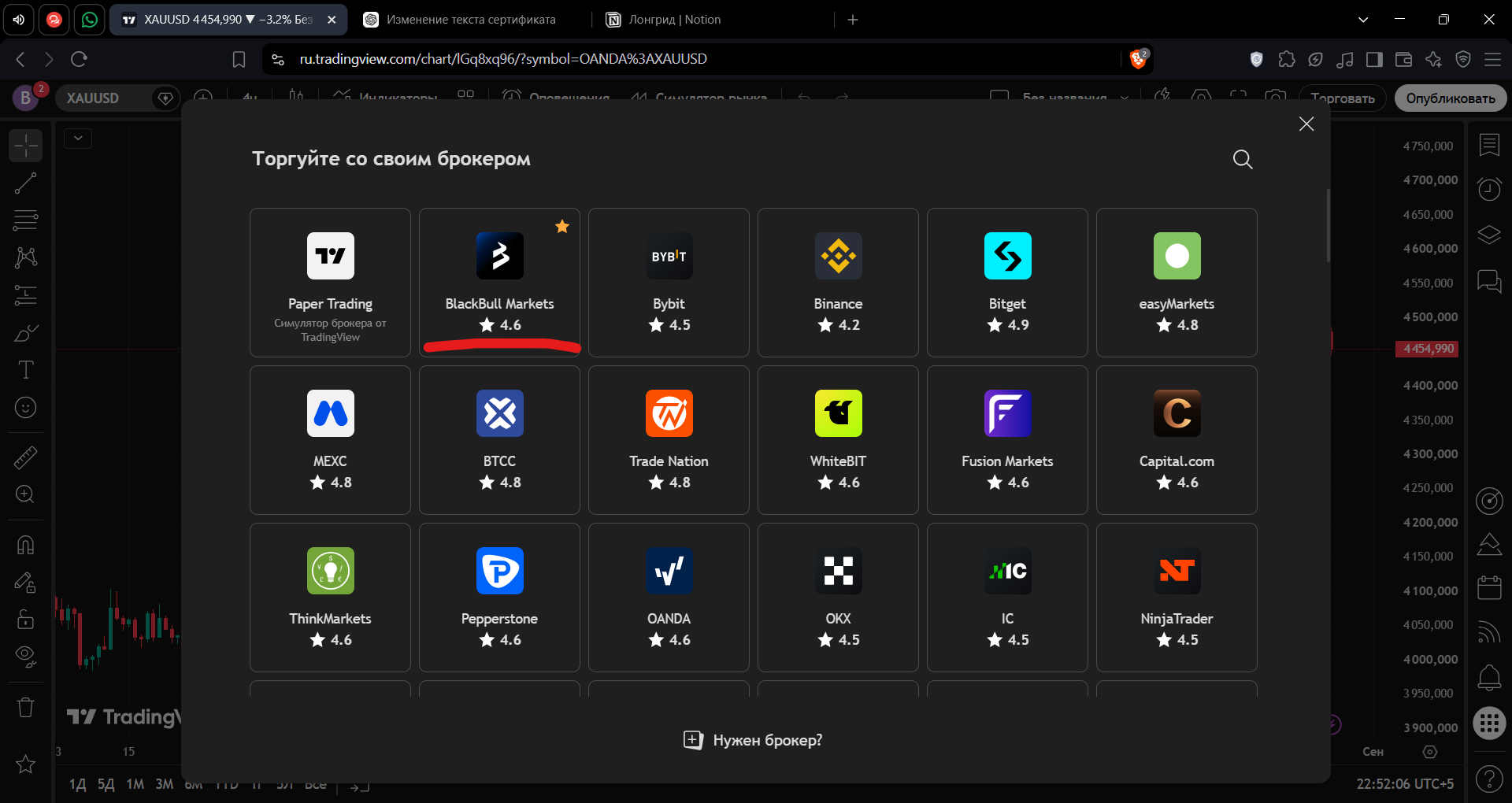The width and height of the screenshot is (1512, 803).
Task: Close the XAUUSD browser tab
Action: (332, 20)
